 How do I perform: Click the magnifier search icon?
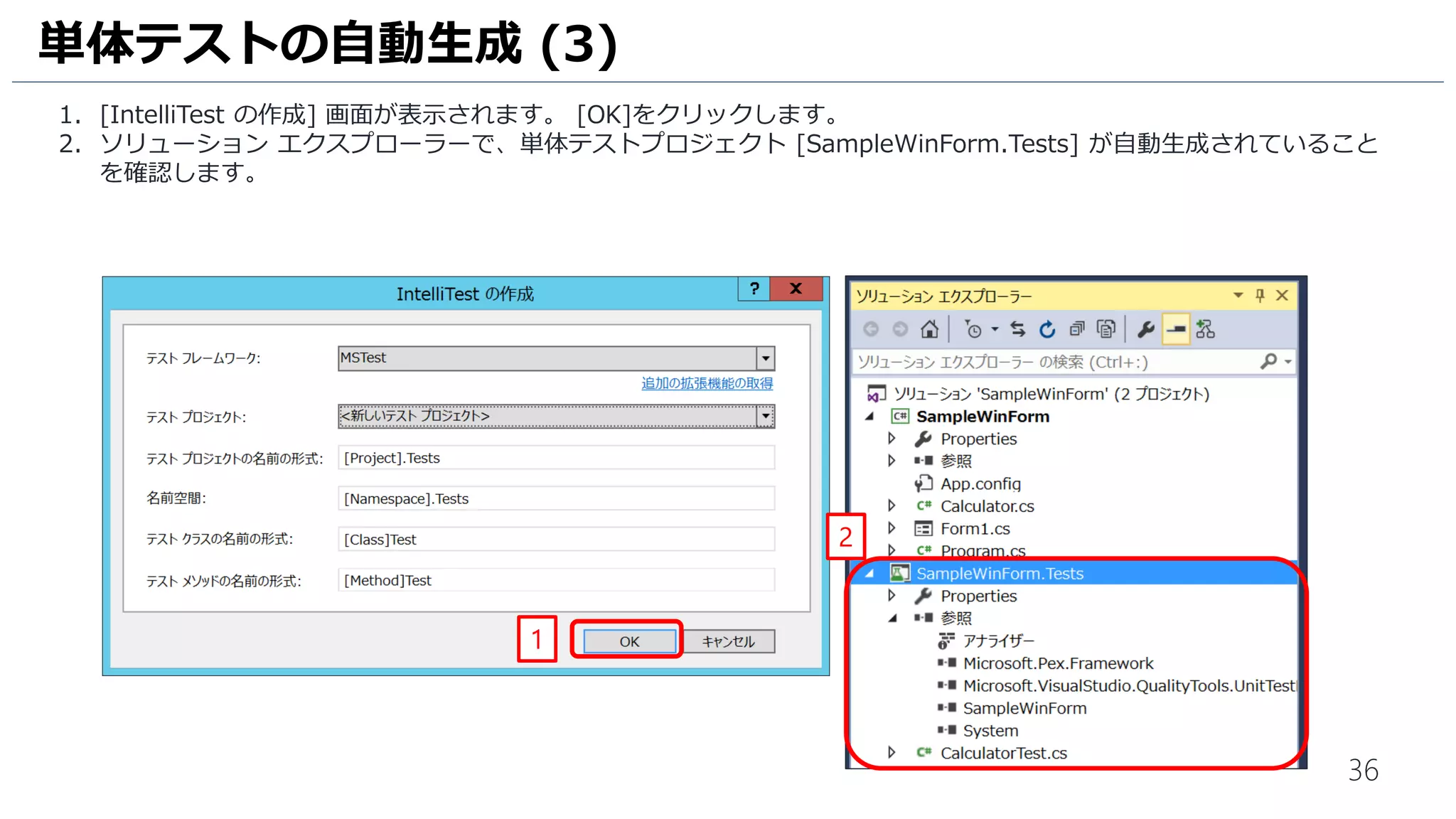point(1268,362)
